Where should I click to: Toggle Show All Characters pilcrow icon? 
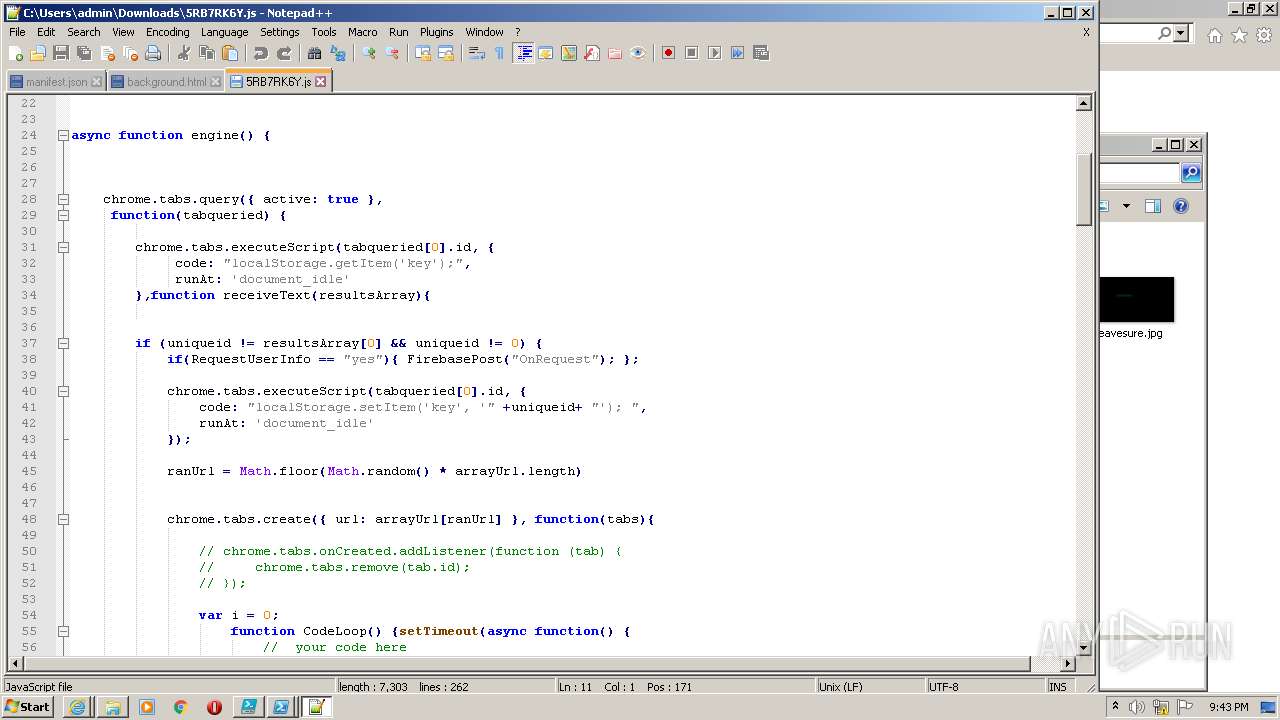coord(500,53)
